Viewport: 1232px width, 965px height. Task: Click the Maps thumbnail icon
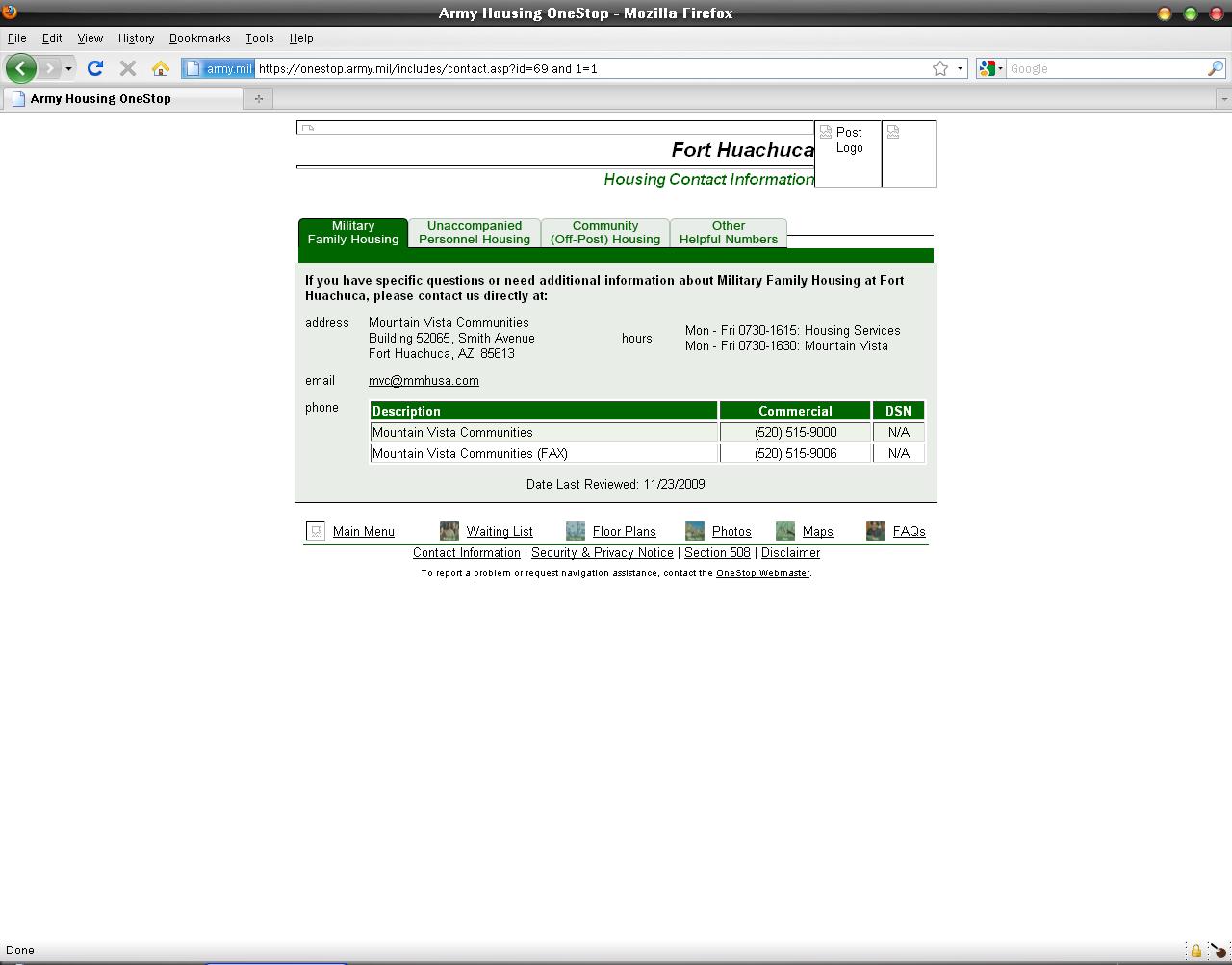[x=785, y=531]
